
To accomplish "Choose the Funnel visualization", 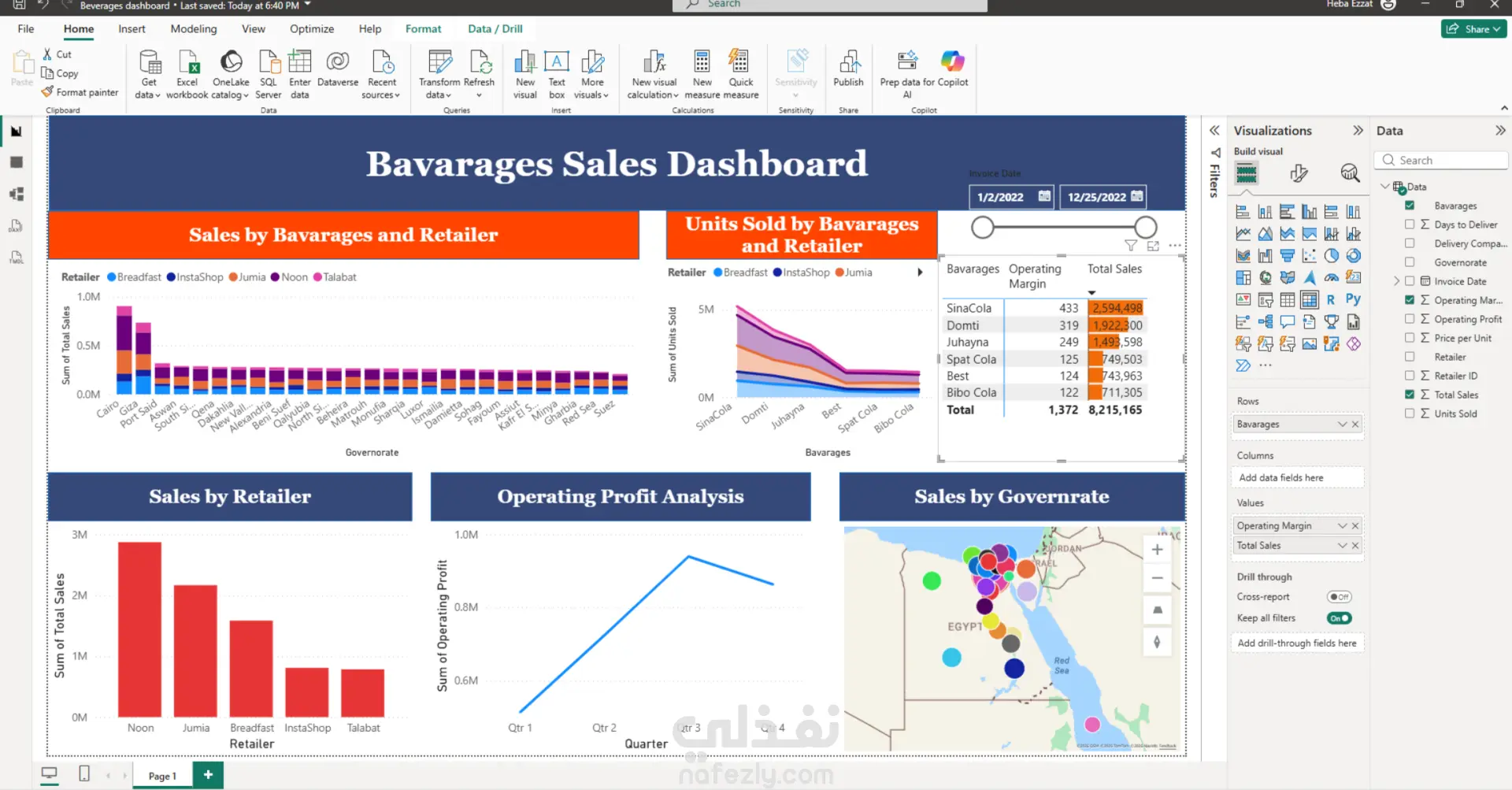I will pyautogui.click(x=1288, y=256).
